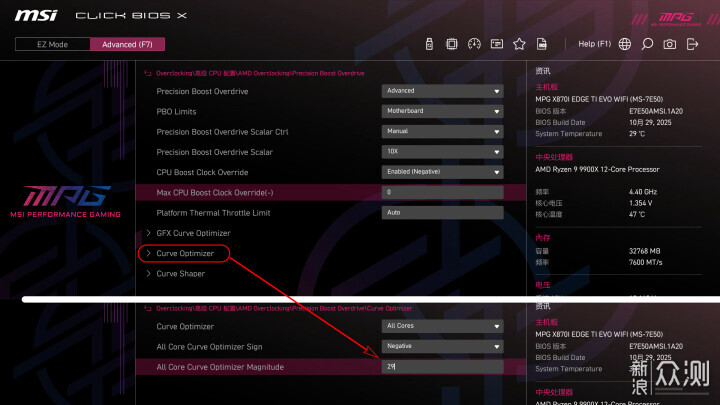Click Max CPU Boost Clock Override value field

click(442, 192)
